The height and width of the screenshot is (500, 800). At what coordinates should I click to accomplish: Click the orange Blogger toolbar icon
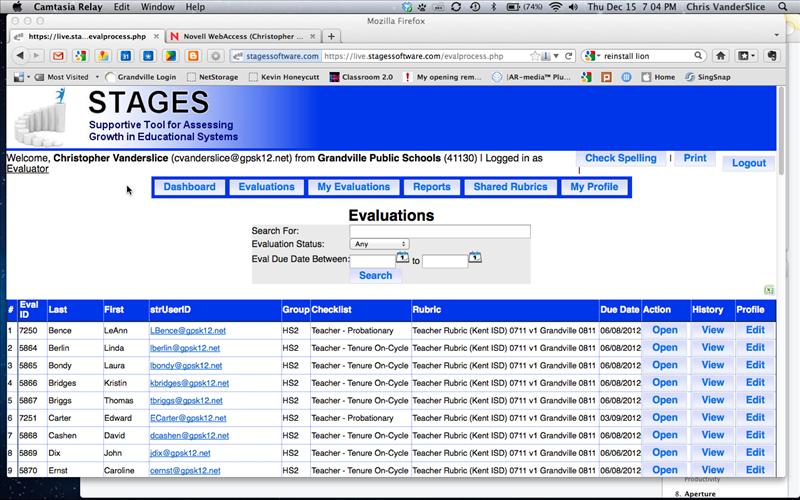[x=193, y=56]
